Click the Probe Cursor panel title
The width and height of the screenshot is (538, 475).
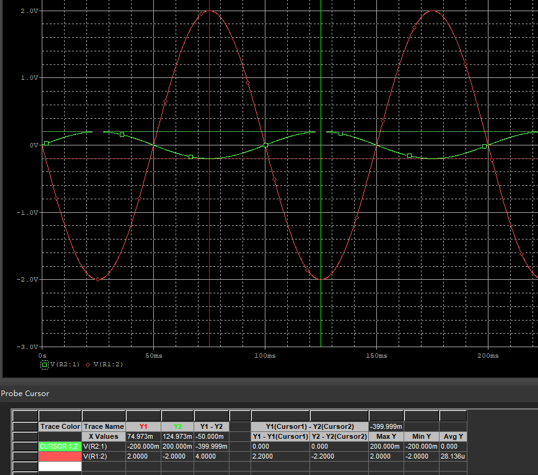[25, 394]
